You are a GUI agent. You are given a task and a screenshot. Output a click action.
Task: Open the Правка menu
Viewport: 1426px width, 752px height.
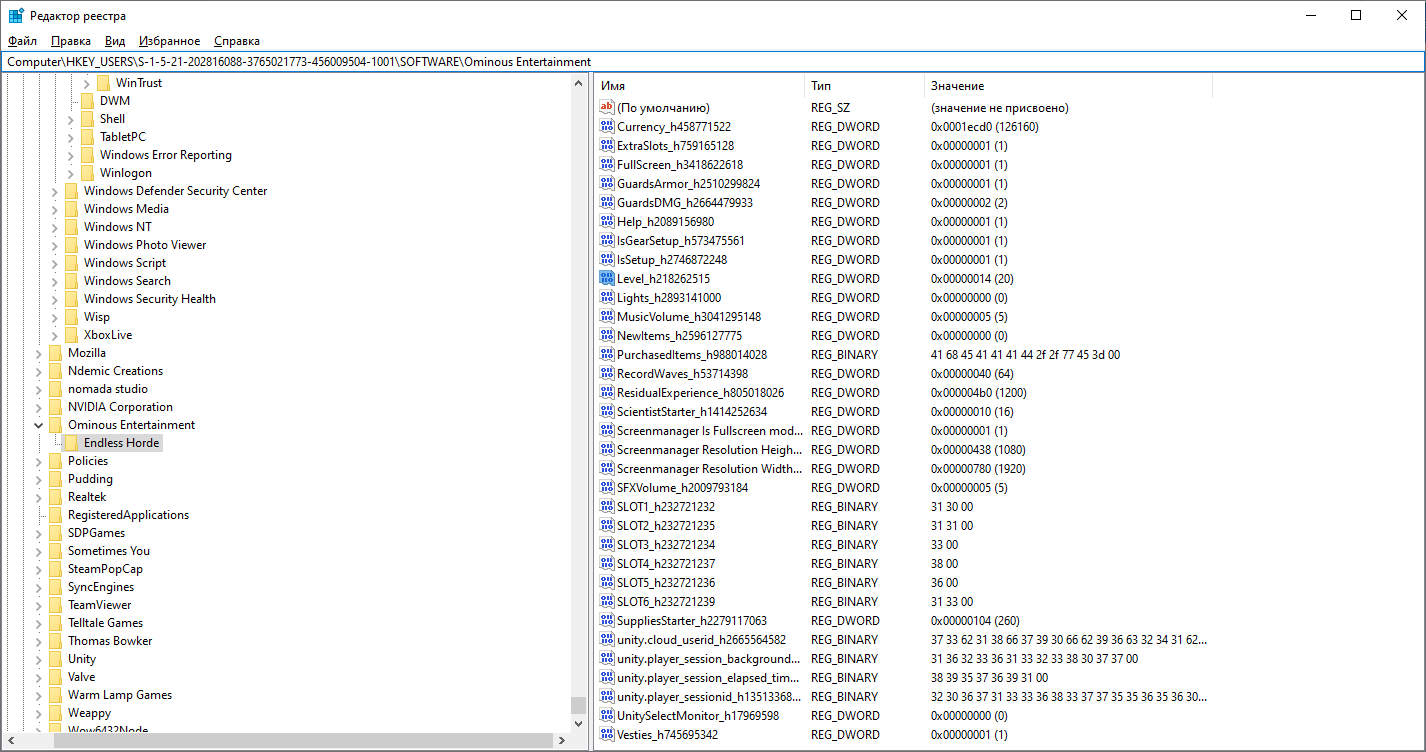pyautogui.click(x=70, y=41)
